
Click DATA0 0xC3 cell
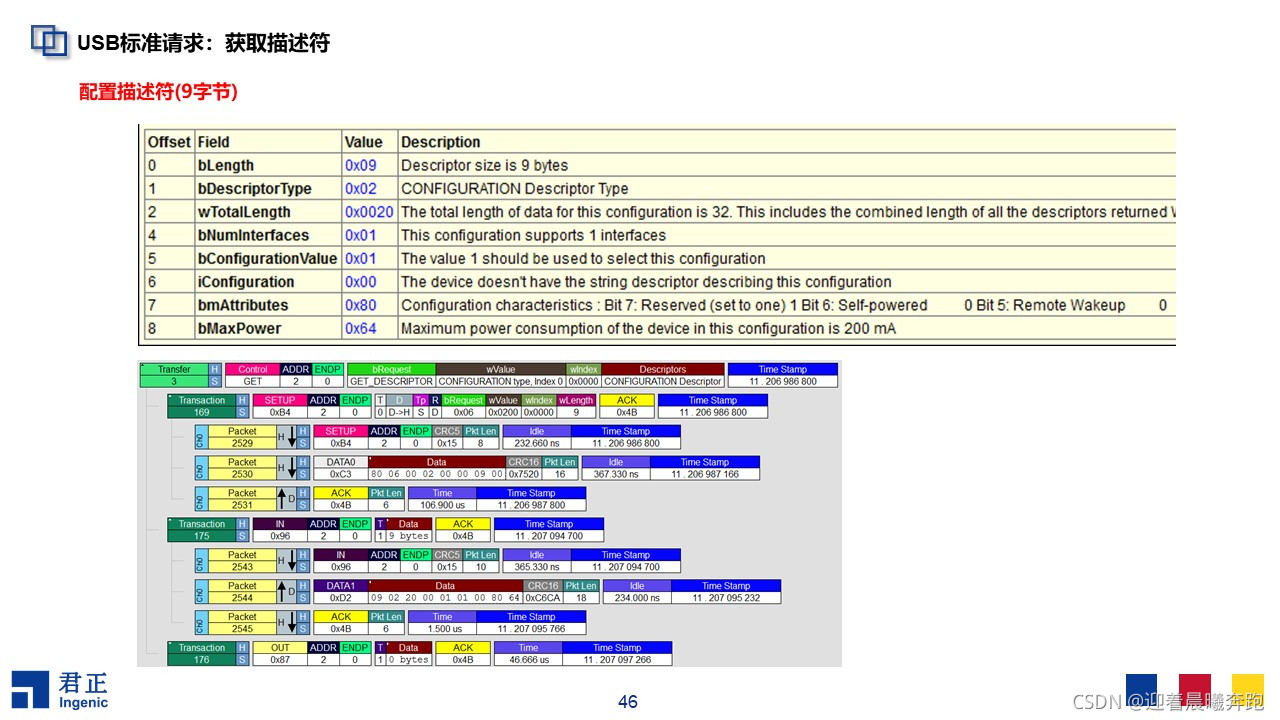click(x=341, y=468)
